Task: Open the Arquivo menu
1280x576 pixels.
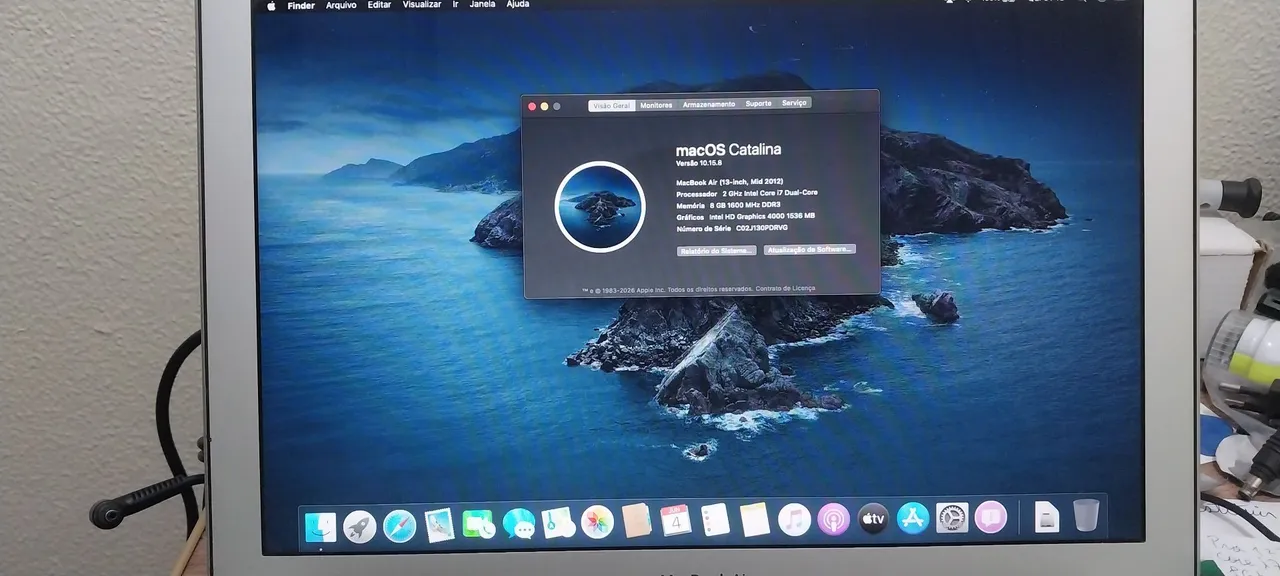Action: tap(341, 5)
